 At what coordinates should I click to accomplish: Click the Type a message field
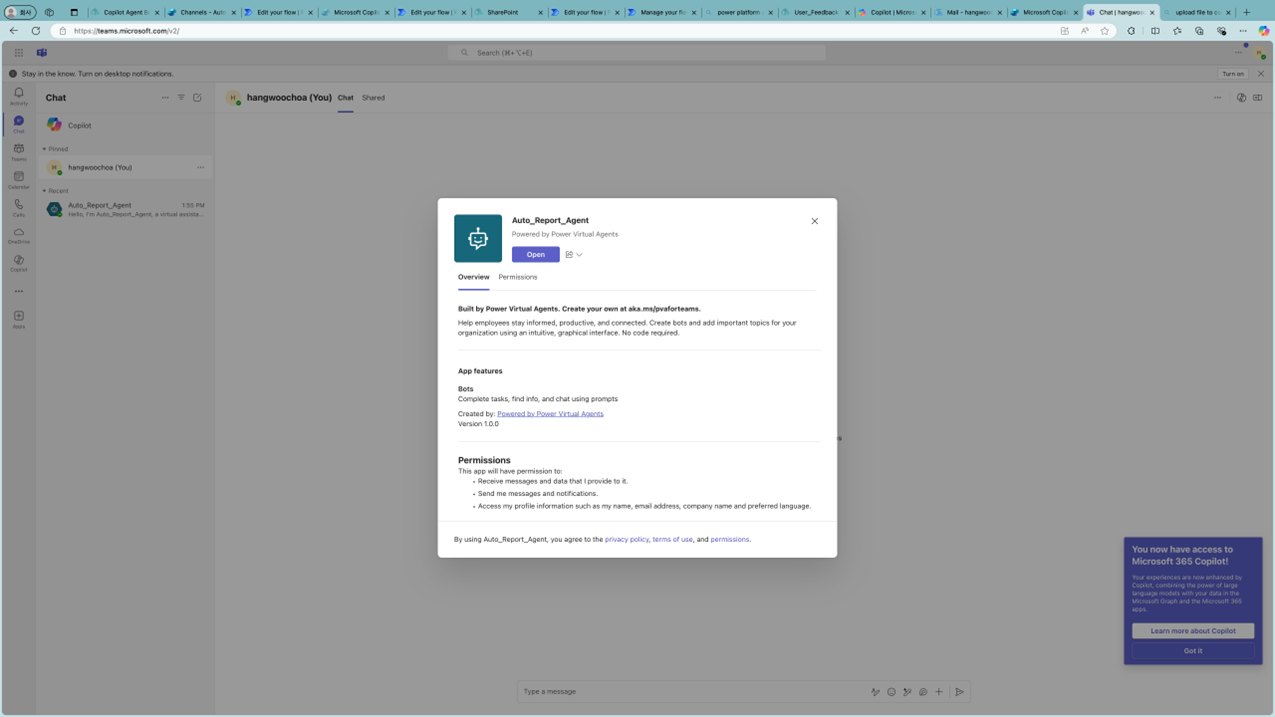point(692,692)
